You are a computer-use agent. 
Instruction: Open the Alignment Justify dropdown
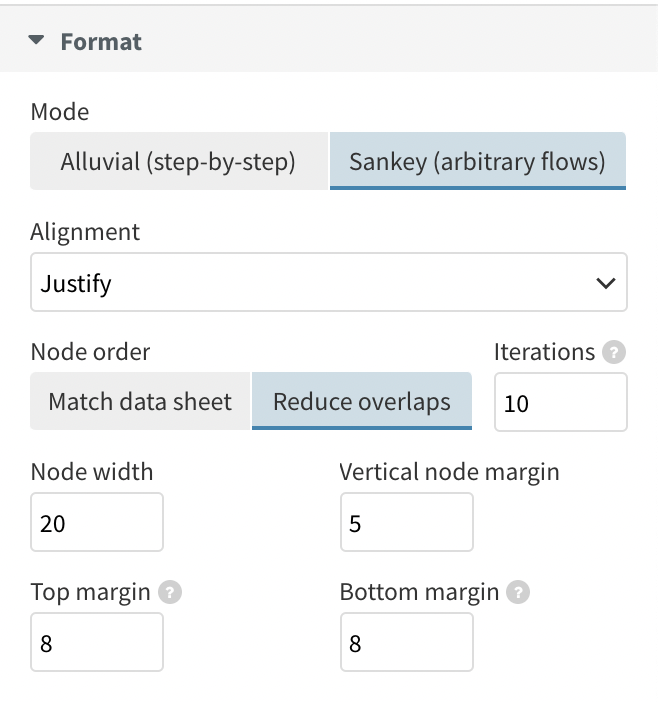[329, 282]
